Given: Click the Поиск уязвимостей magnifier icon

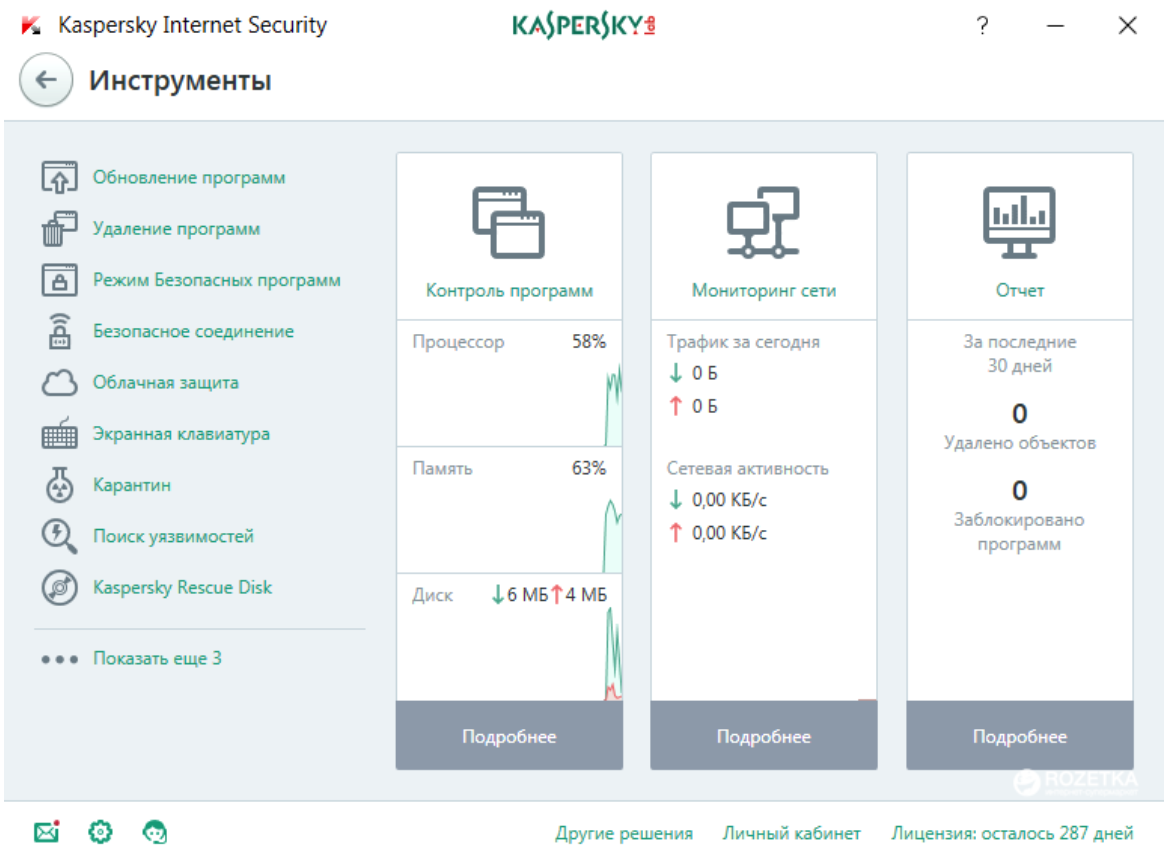Looking at the screenshot, I should click(59, 536).
